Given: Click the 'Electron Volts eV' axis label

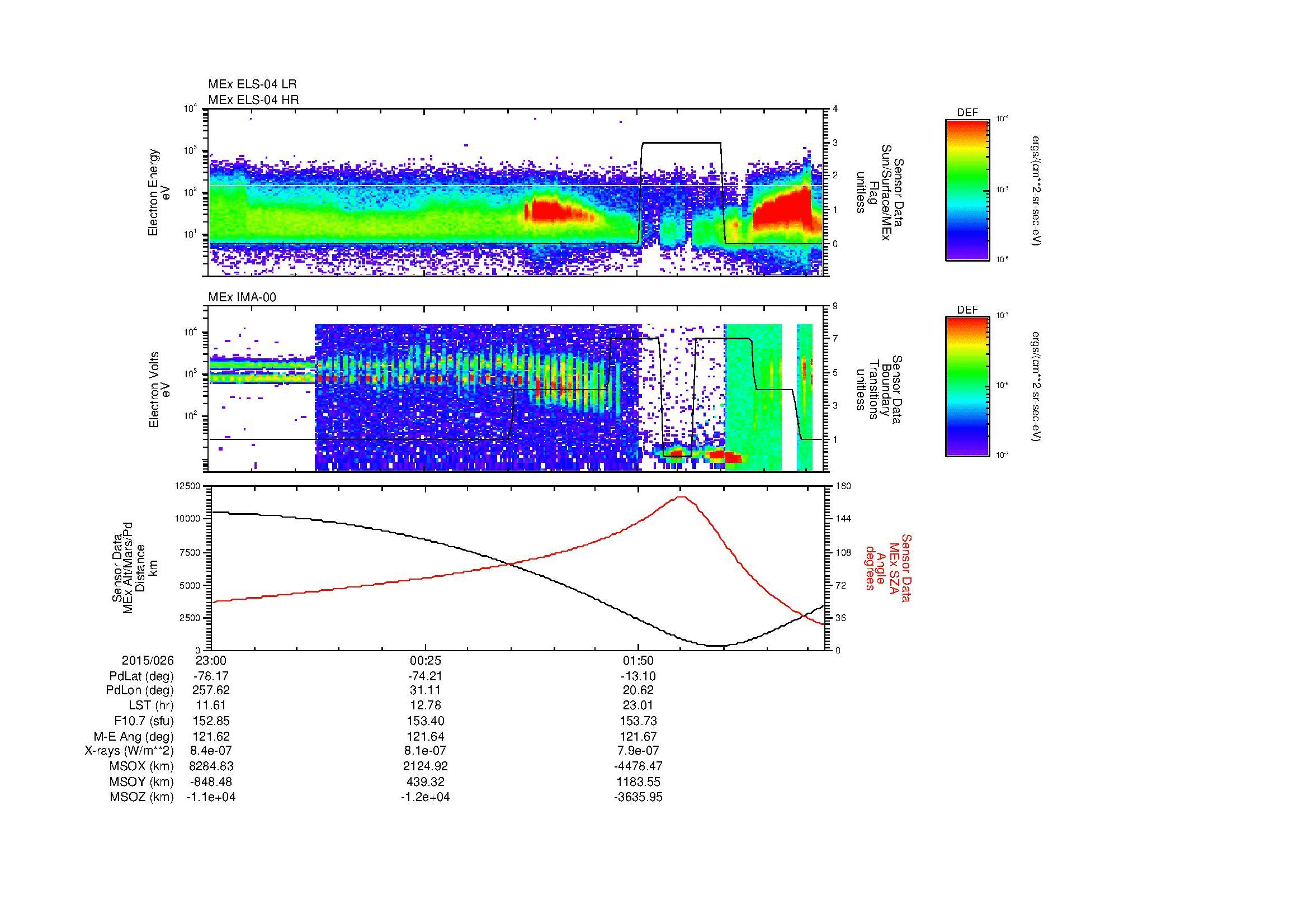Looking at the screenshot, I should click(159, 390).
